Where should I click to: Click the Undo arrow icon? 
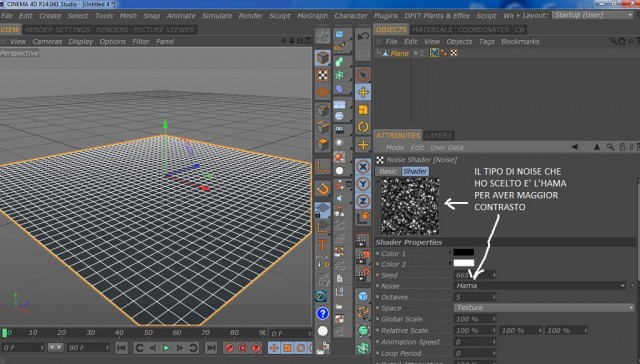363,36
